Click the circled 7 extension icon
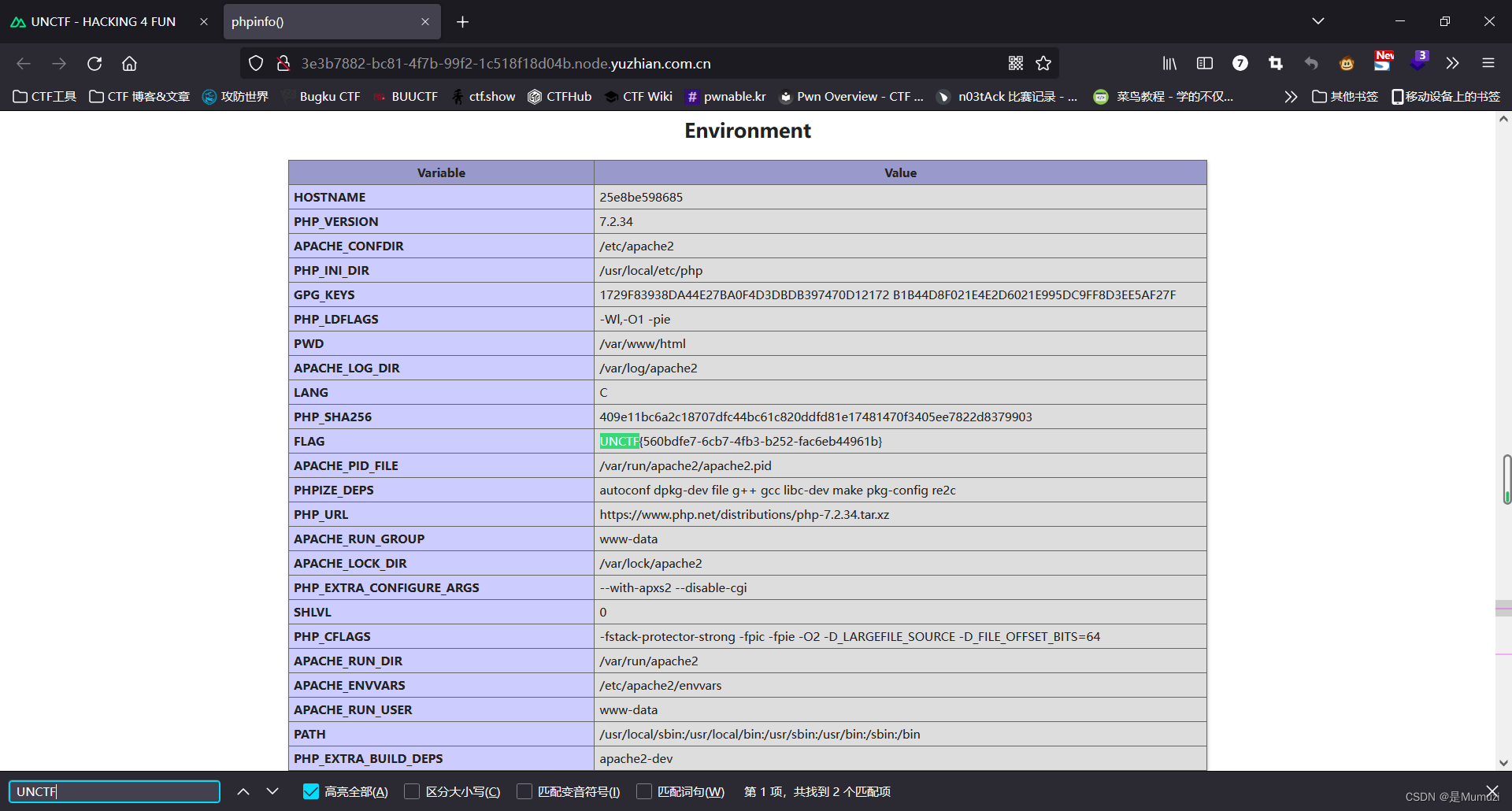 pos(1241,63)
